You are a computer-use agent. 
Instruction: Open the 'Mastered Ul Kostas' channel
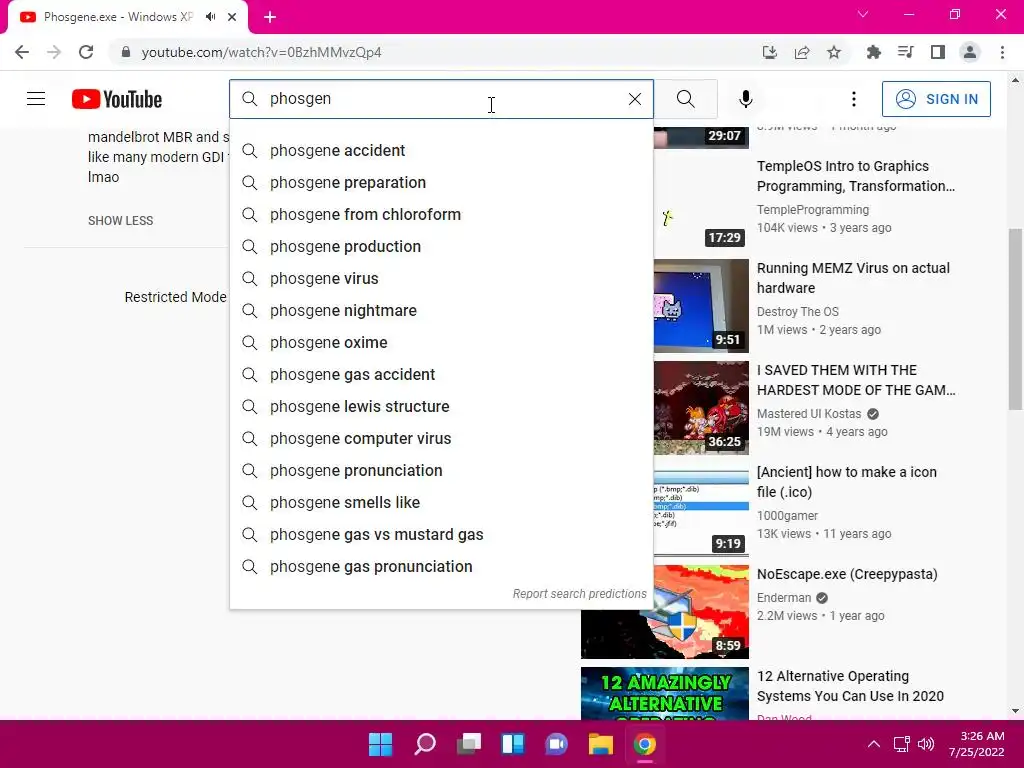click(x=809, y=413)
